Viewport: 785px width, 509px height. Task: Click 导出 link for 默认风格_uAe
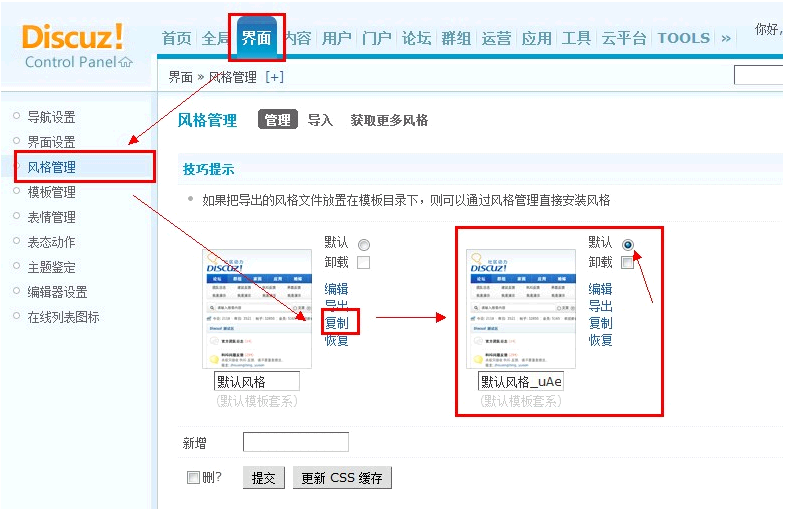(x=600, y=306)
